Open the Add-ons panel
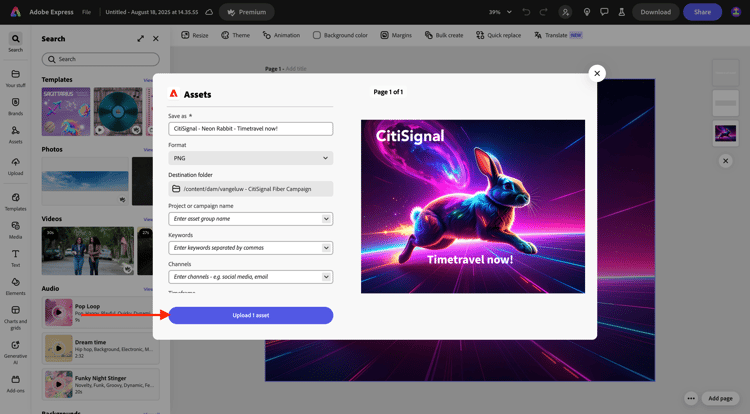 [x=15, y=382]
